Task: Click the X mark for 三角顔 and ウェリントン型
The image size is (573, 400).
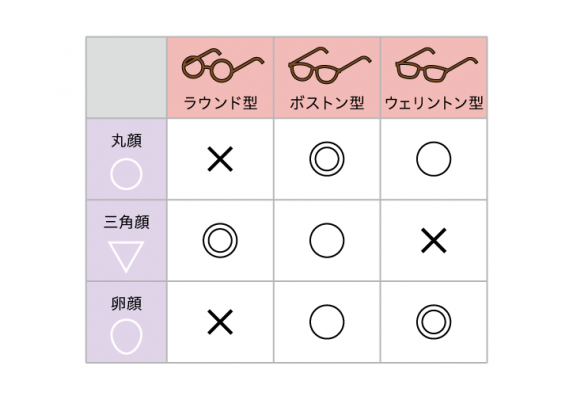Action: [433, 240]
